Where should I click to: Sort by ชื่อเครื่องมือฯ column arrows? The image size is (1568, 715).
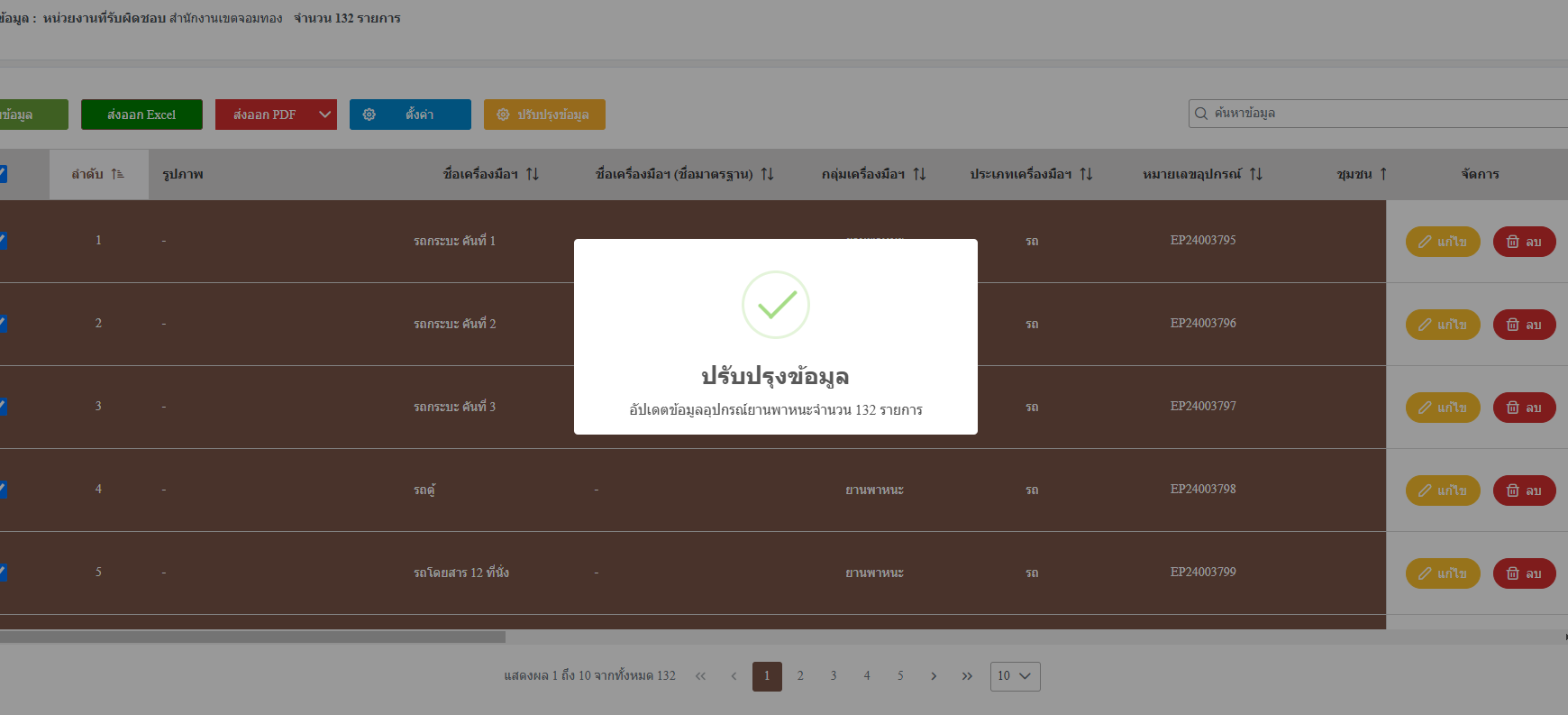tap(533, 174)
